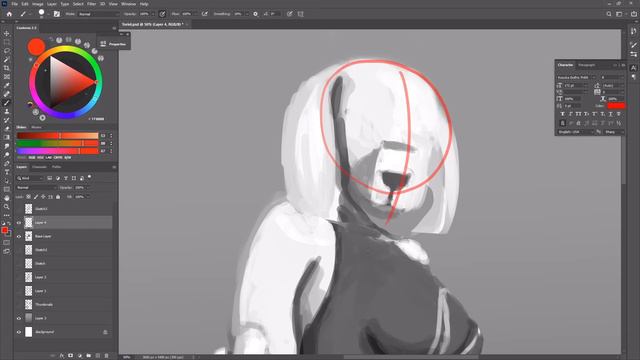Apply strikethrough in Character panel
This screenshot has width=640, height=360.
pos(619,114)
